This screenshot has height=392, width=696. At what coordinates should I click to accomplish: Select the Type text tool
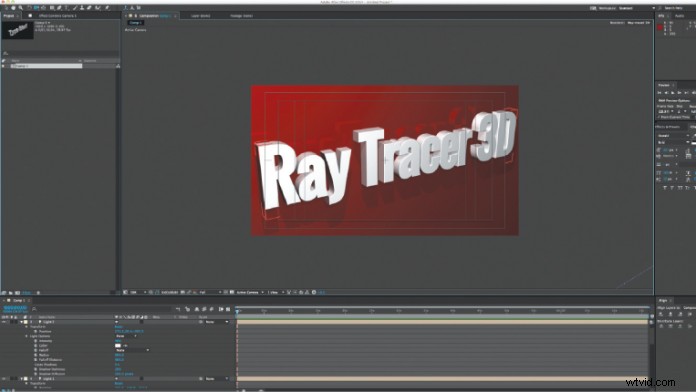(66, 8)
